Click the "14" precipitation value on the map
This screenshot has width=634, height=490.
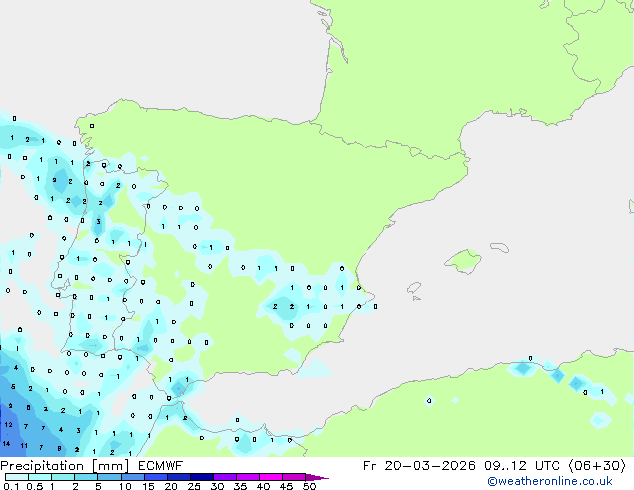pos(6,444)
